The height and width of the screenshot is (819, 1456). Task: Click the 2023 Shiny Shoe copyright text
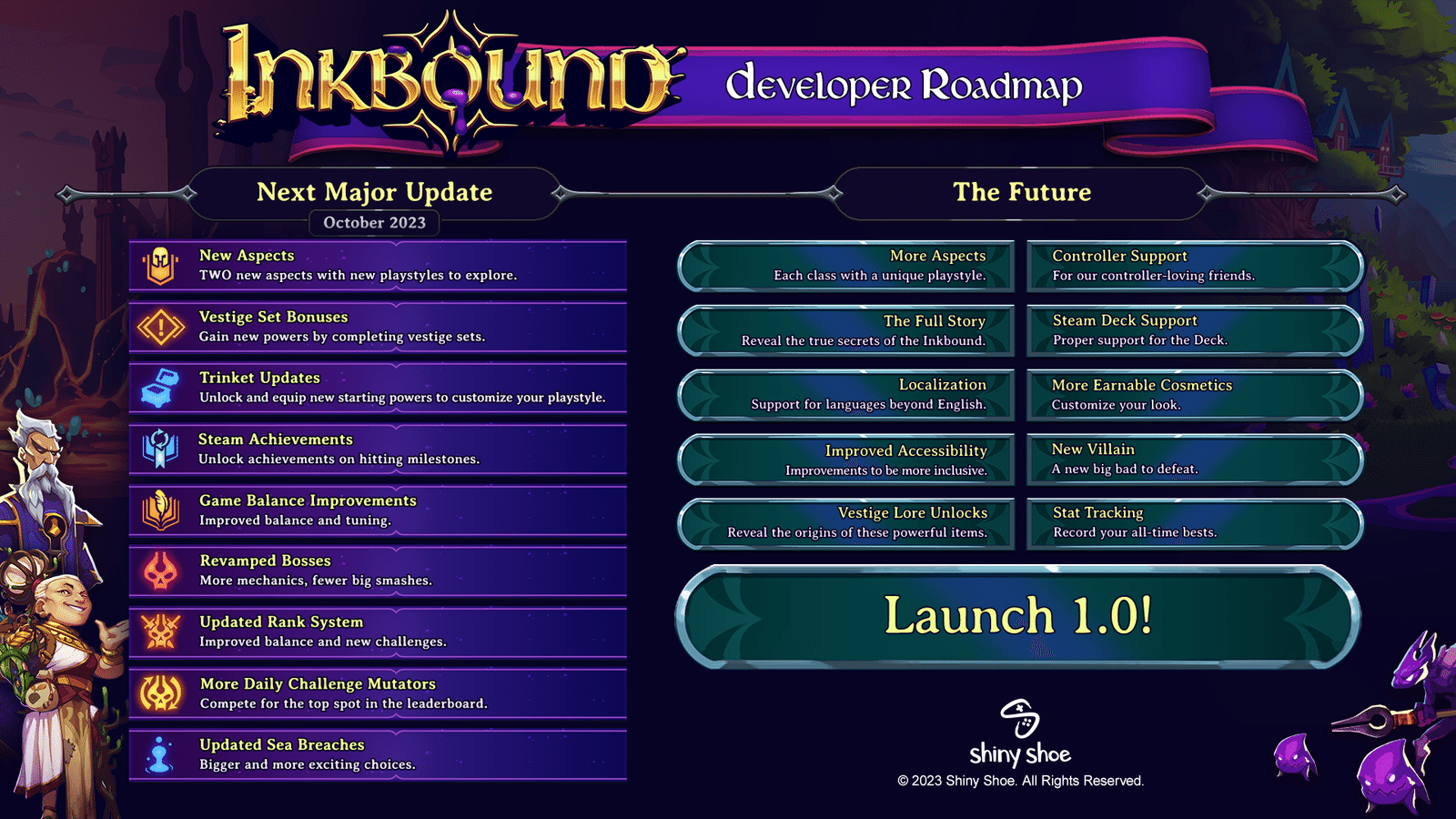coord(1020,781)
